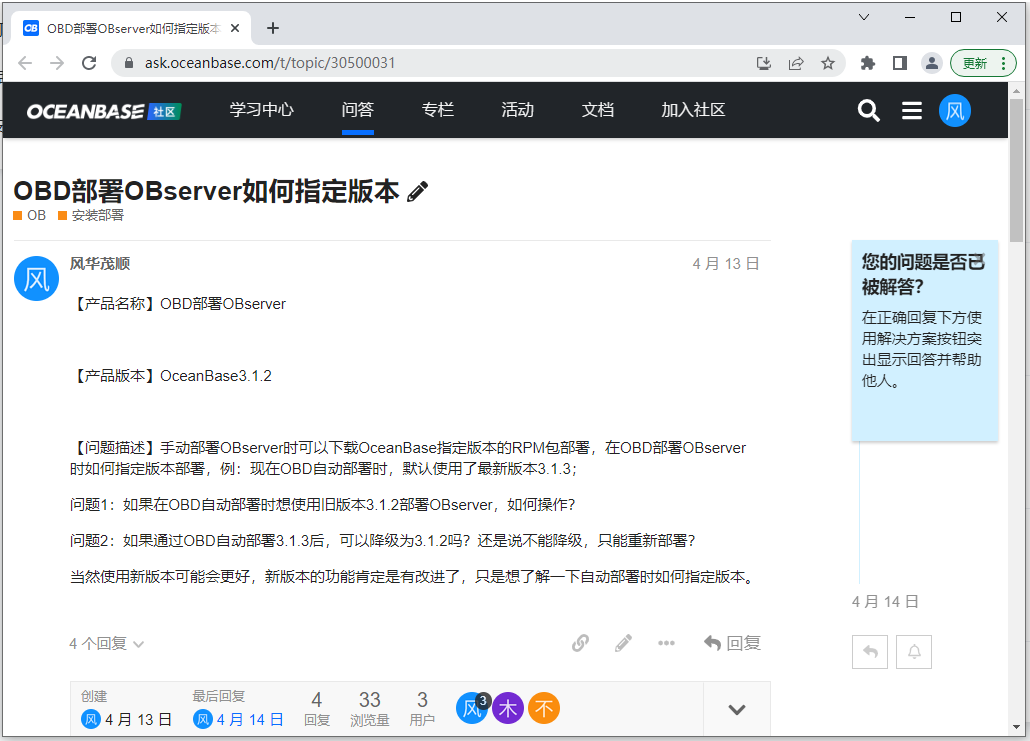Open the tab search chevron
This screenshot has height=741, width=1030.
864,17
